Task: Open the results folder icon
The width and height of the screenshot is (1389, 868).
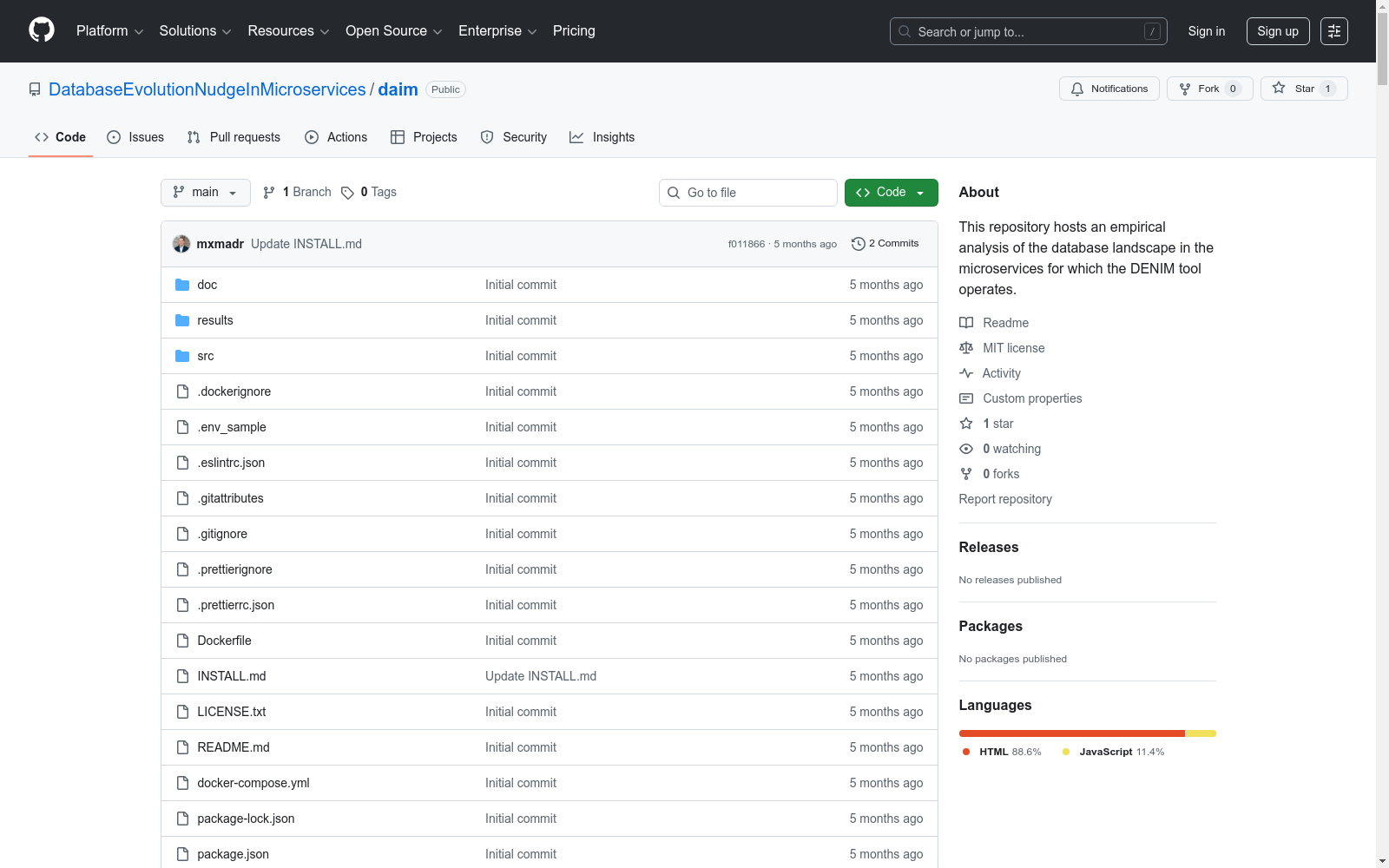Action: pos(182,320)
